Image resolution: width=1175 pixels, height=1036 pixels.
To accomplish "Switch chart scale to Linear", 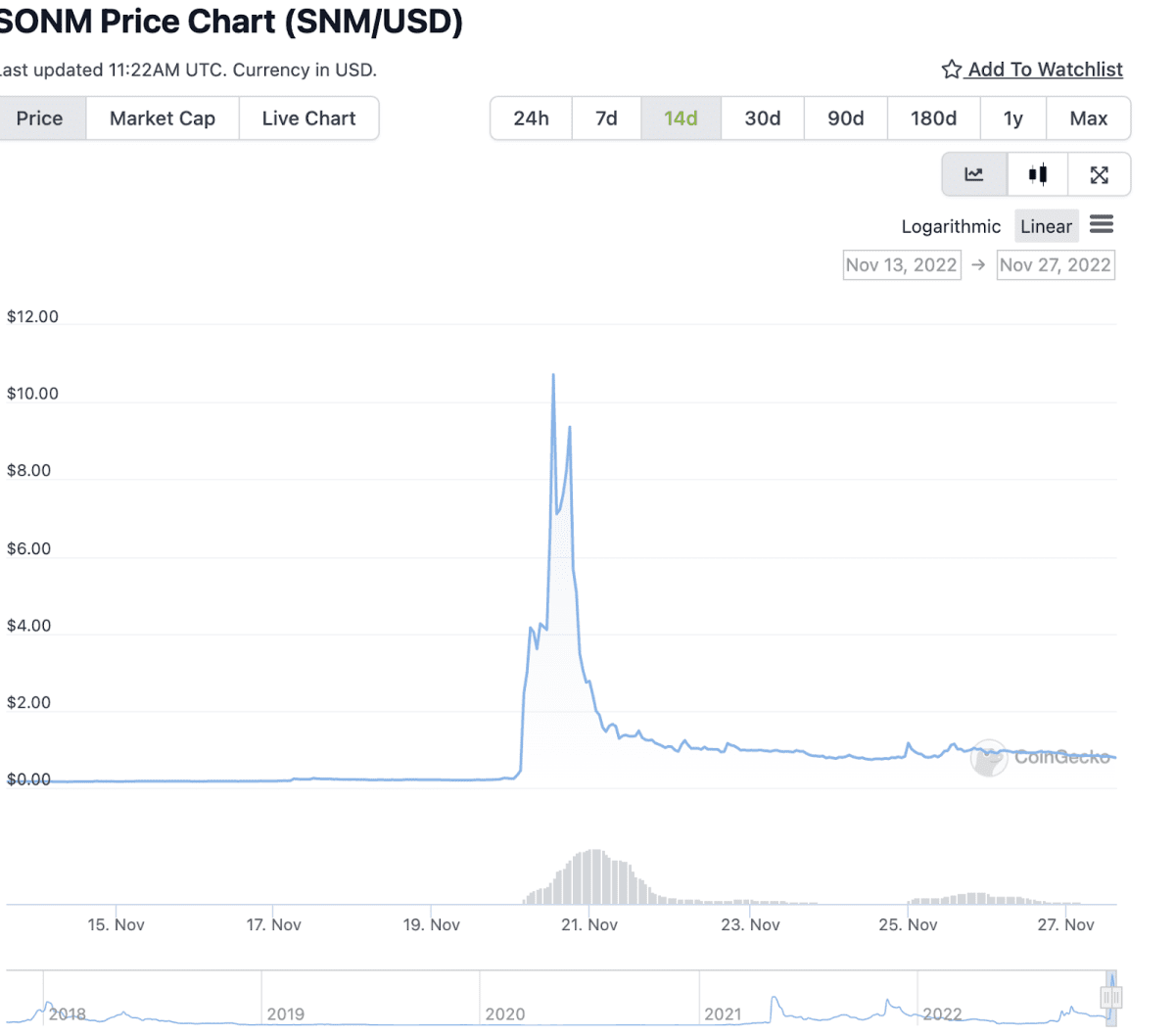I will [x=1047, y=226].
